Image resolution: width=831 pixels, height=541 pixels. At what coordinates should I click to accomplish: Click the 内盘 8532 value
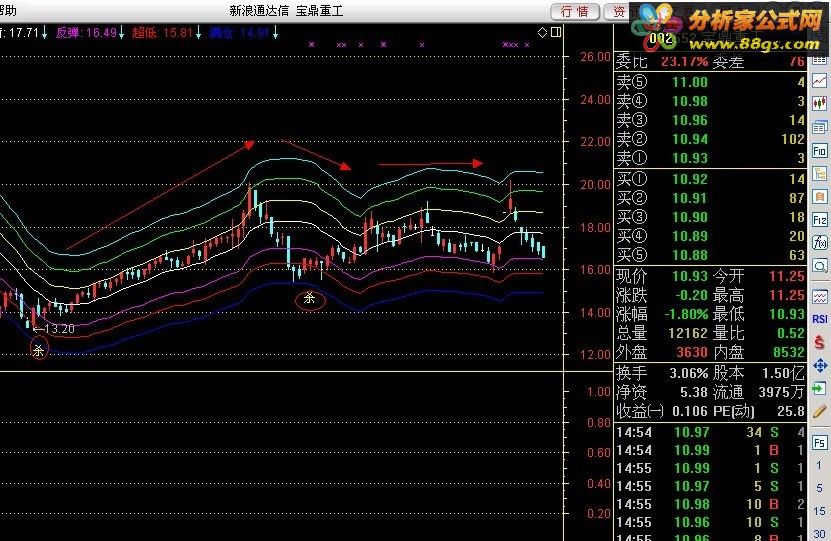point(789,352)
